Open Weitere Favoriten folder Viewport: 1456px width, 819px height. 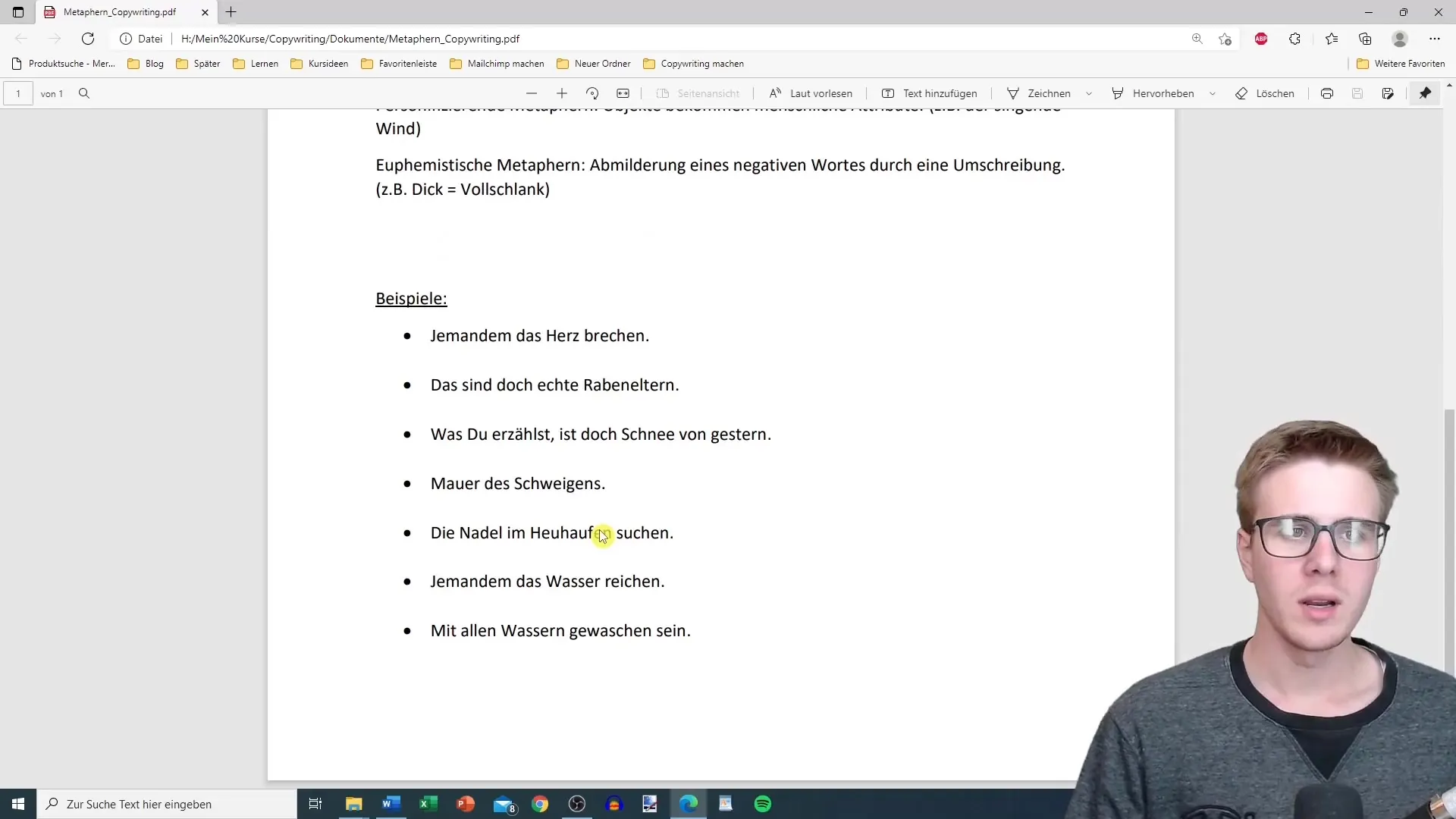click(1401, 64)
